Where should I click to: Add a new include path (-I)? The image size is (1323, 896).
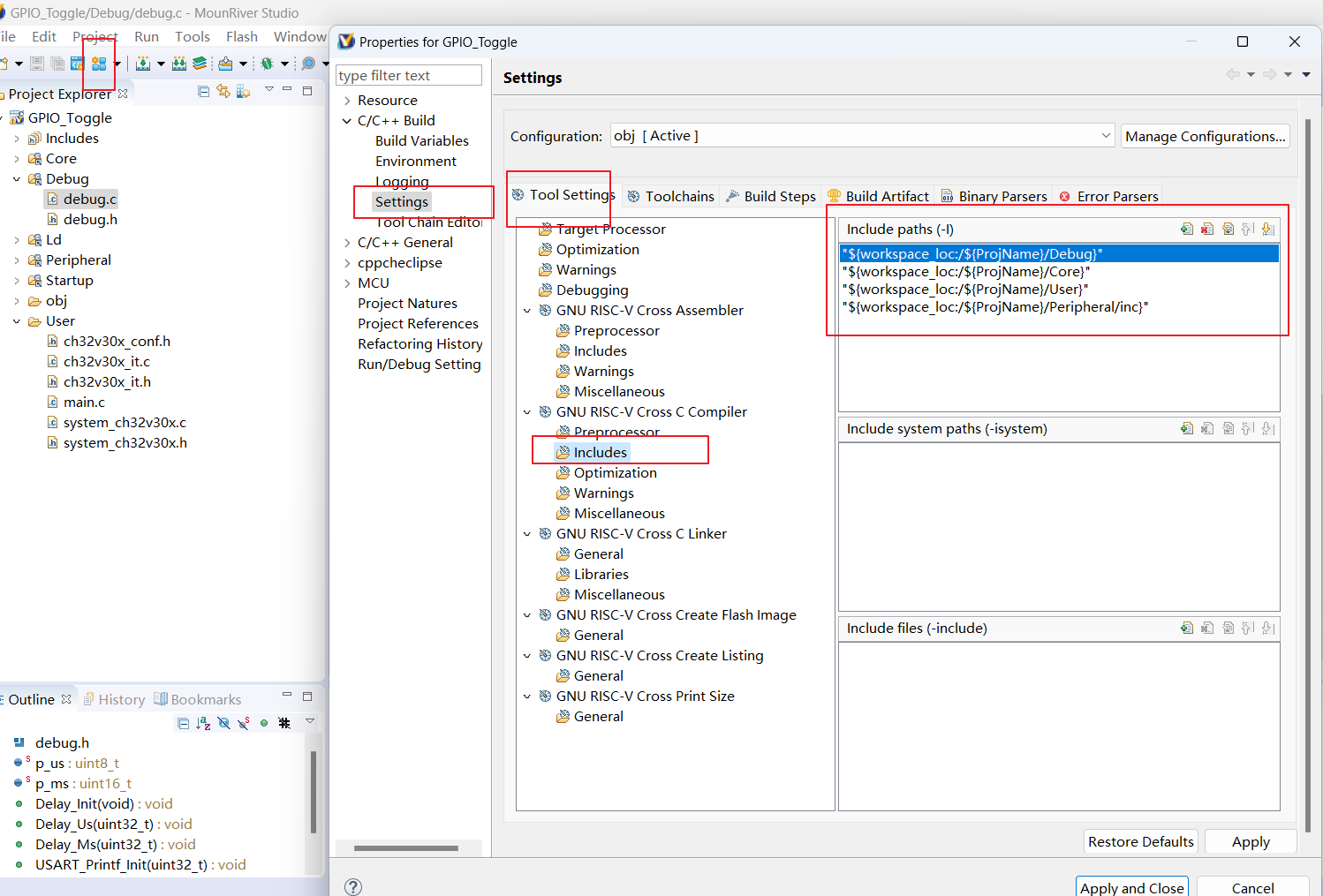pyautogui.click(x=1187, y=230)
